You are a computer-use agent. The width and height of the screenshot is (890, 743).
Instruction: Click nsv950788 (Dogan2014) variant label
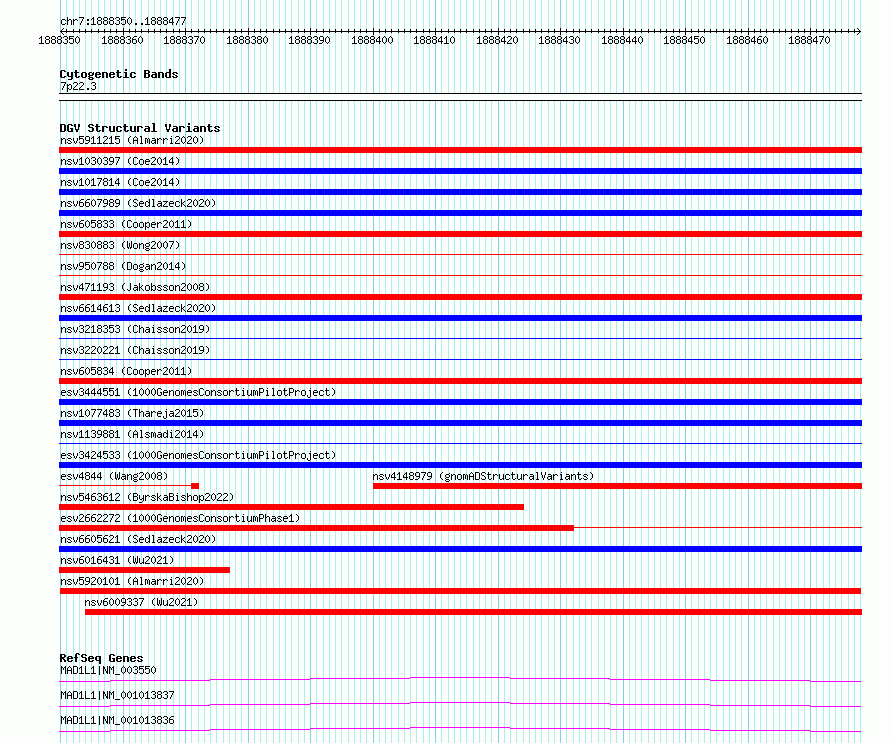coord(123,266)
